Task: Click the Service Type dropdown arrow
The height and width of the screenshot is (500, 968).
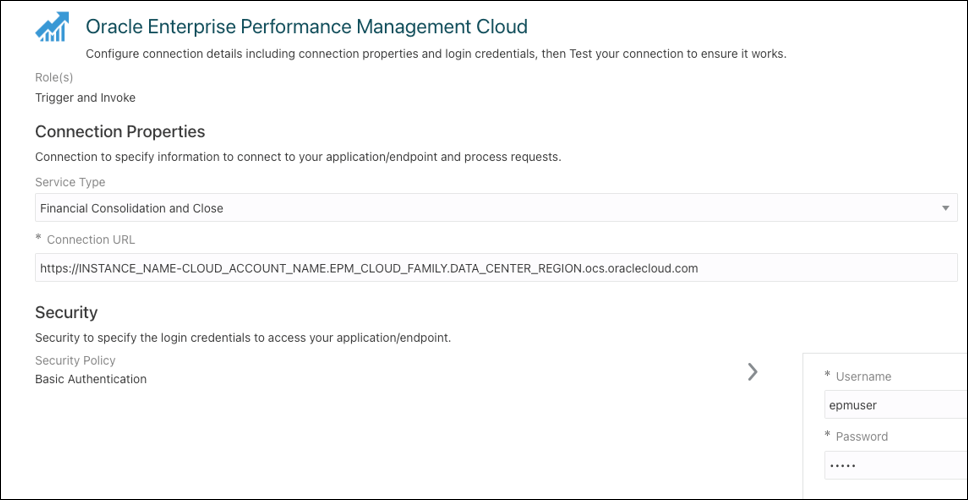Action: point(945,208)
